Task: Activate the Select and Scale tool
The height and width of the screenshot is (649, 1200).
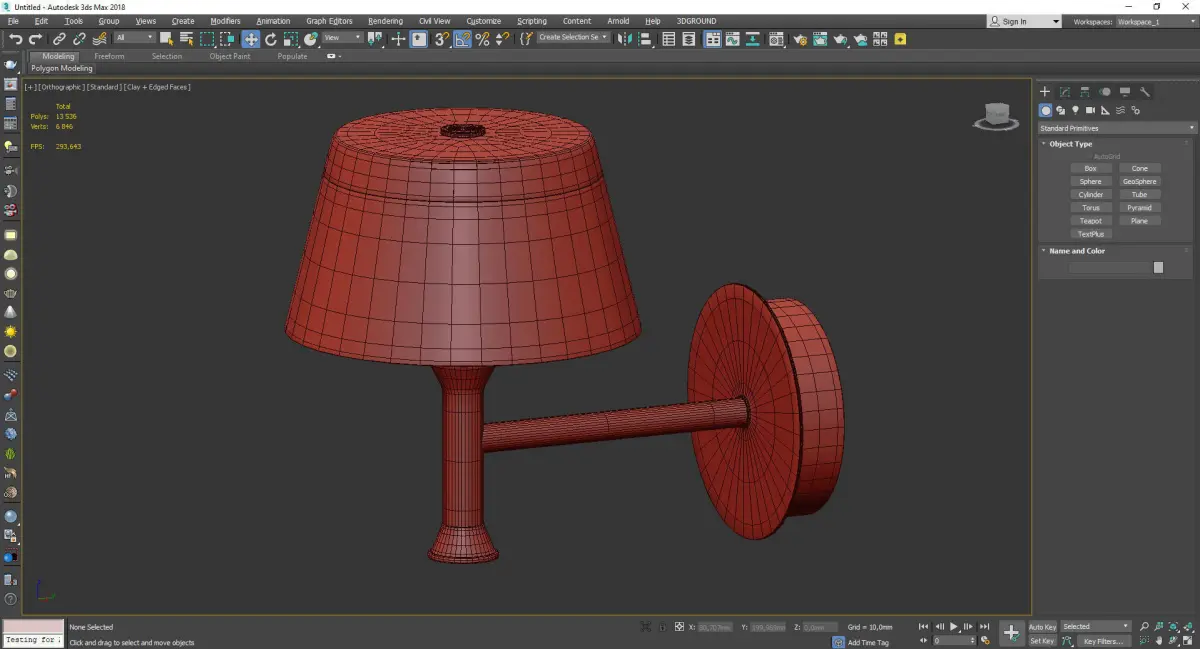Action: click(290, 39)
